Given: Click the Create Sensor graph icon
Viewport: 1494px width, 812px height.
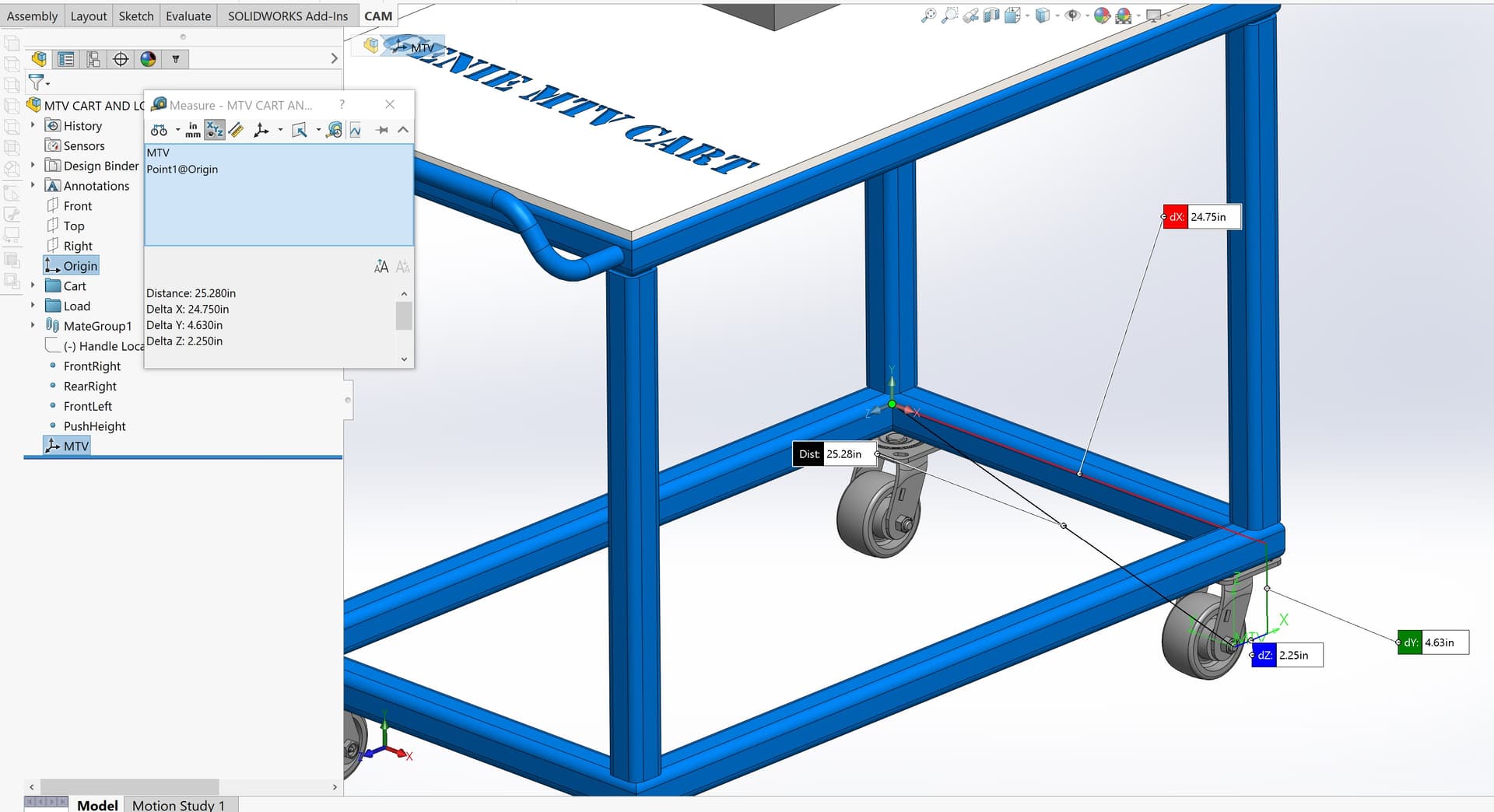Looking at the screenshot, I should (x=356, y=130).
